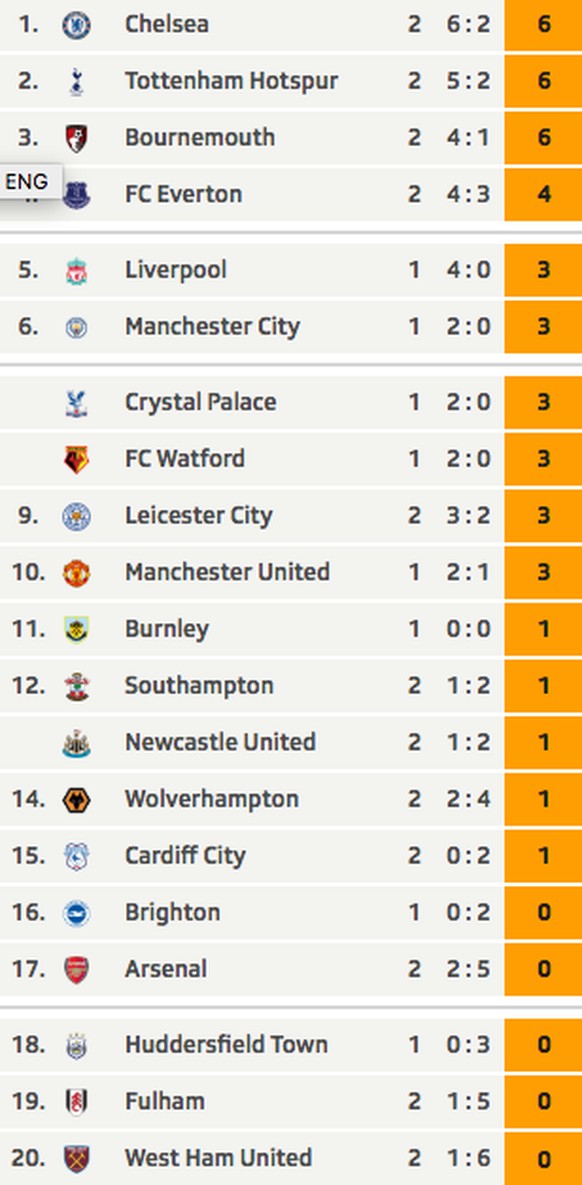Image resolution: width=582 pixels, height=1185 pixels.
Task: Click the Chelsea club crest icon
Action: click(76, 25)
